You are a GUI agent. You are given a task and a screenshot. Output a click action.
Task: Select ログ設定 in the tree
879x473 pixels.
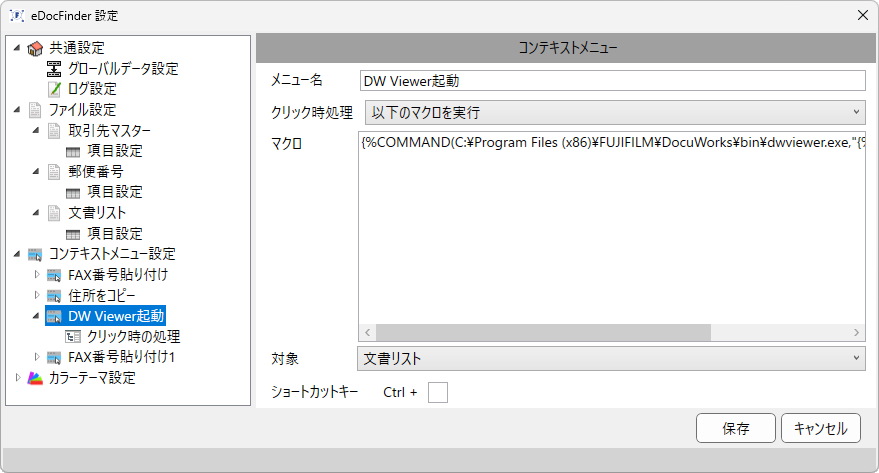pyautogui.click(x=92, y=89)
